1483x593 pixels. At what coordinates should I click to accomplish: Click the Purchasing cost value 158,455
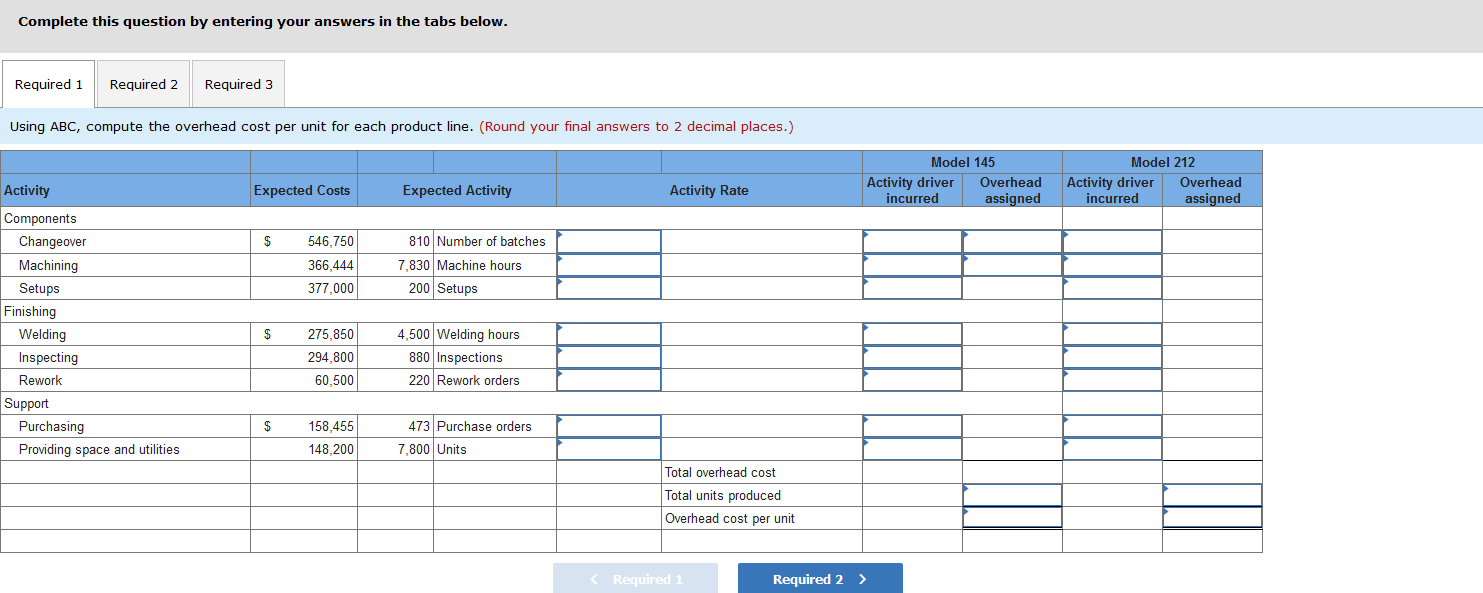(x=330, y=426)
